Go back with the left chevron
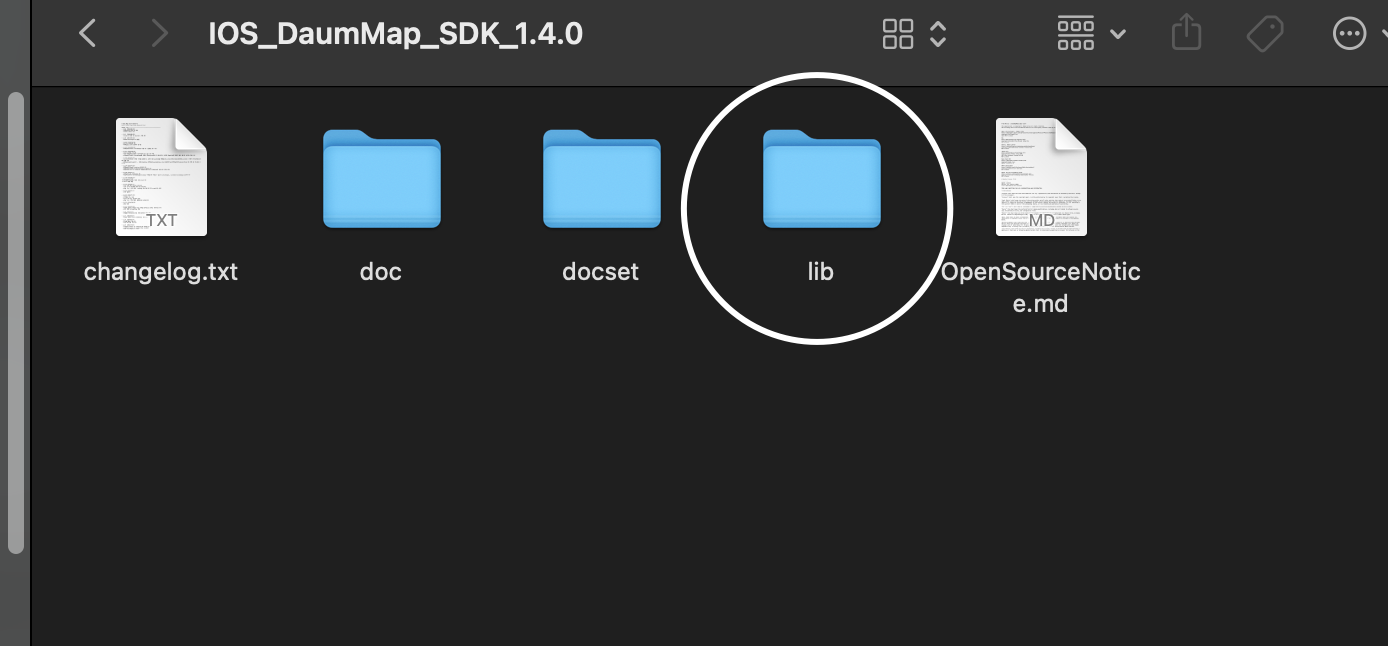Image resolution: width=1388 pixels, height=646 pixels. [x=88, y=34]
